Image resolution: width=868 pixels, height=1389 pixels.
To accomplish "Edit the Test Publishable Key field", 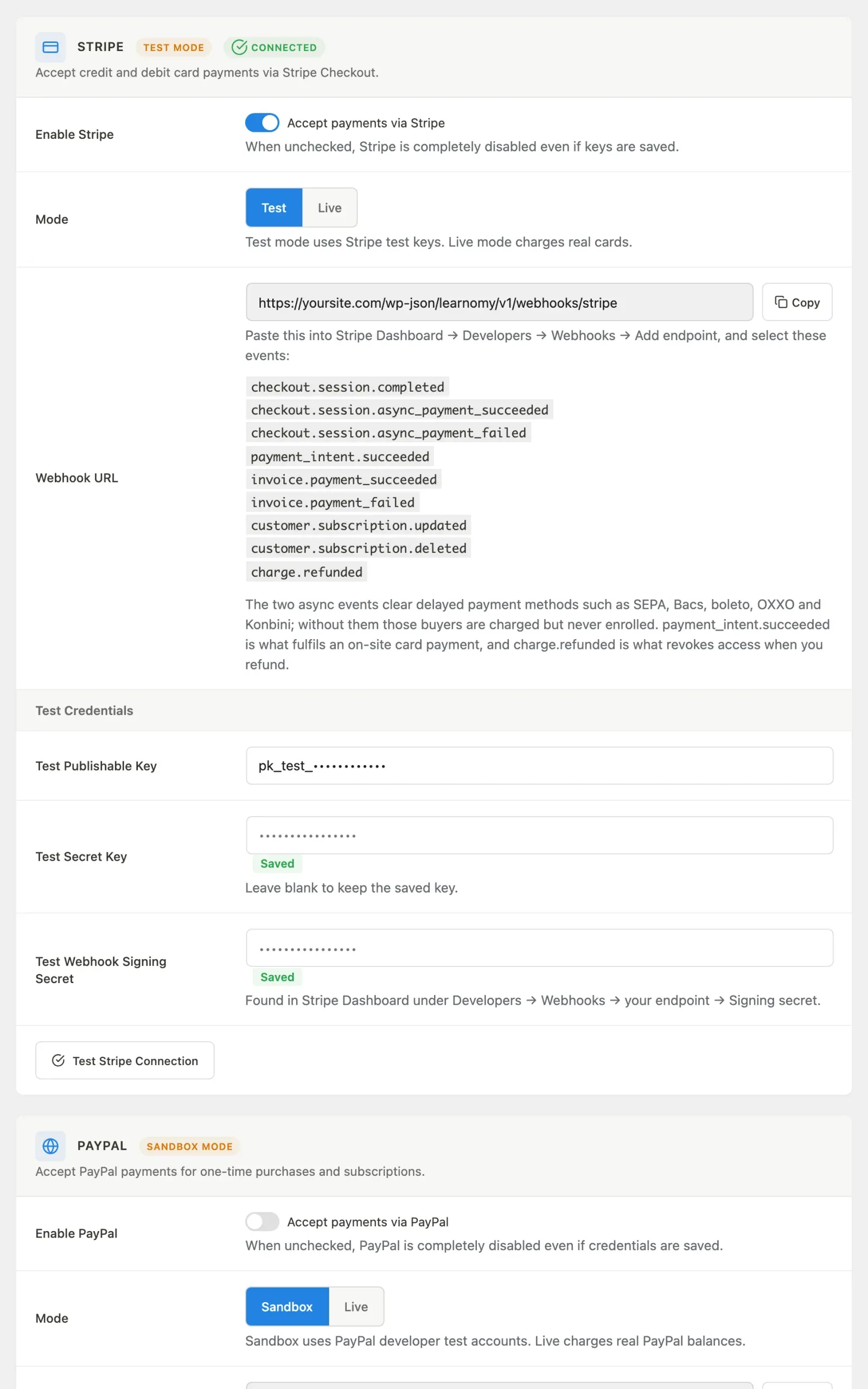I will [540, 766].
